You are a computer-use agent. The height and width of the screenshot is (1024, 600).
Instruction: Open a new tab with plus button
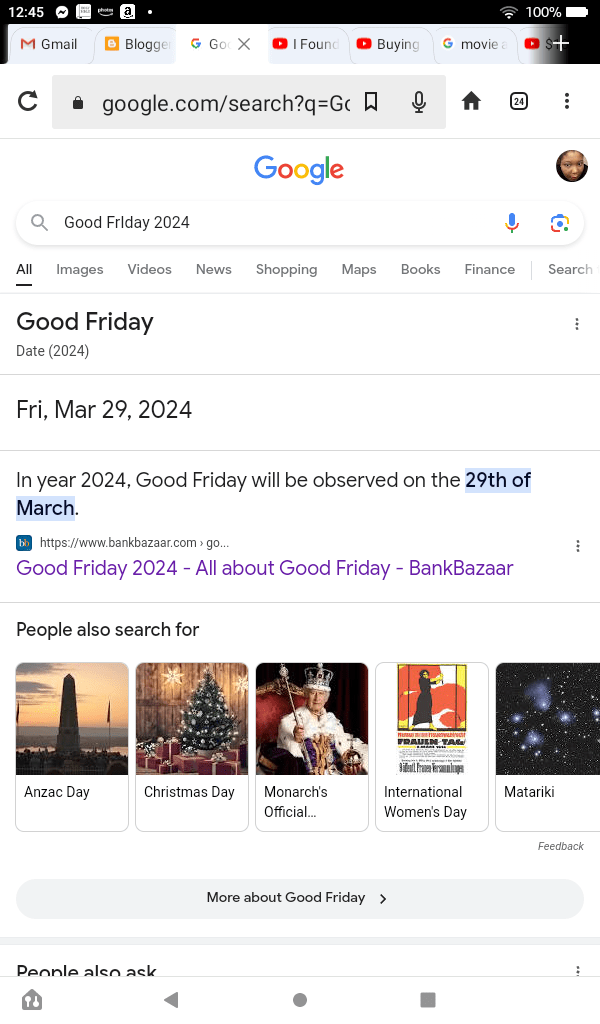tap(562, 44)
